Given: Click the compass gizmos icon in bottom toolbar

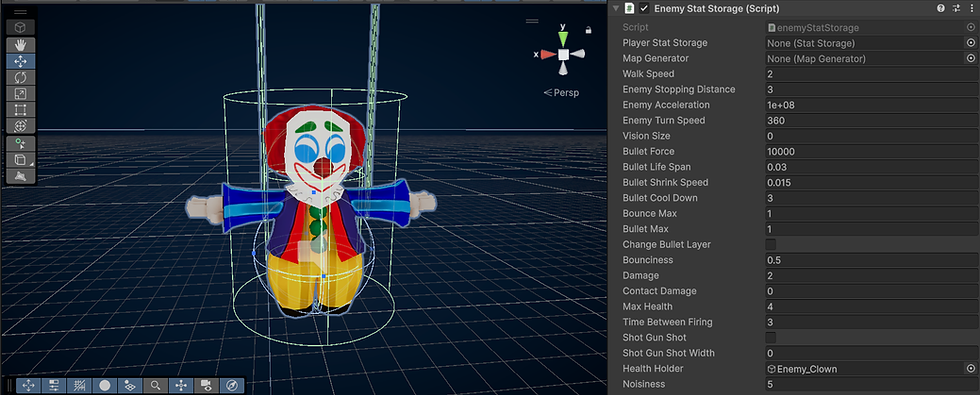Looking at the screenshot, I should click(232, 386).
